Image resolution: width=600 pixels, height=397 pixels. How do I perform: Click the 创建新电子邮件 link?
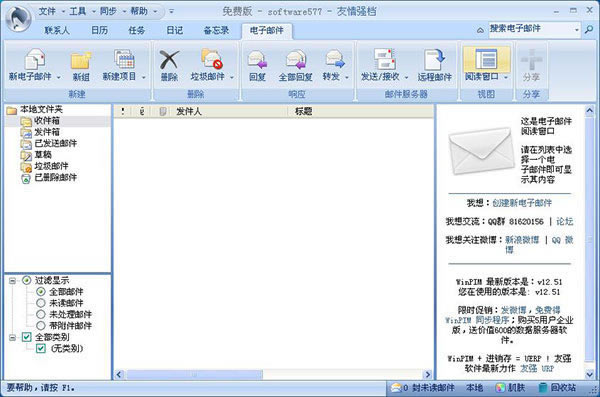click(522, 203)
